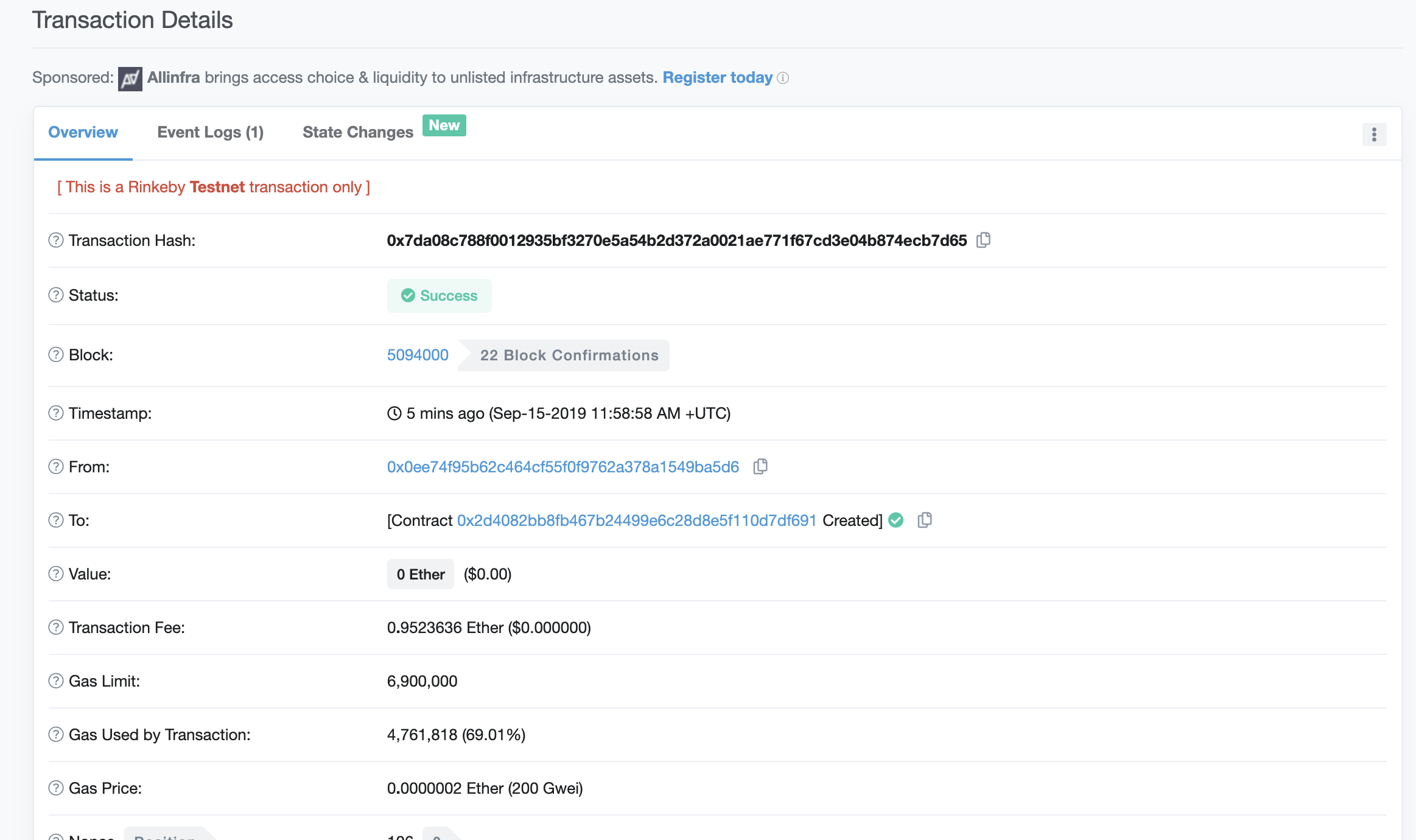The height and width of the screenshot is (840, 1416).
Task: Select the Overview tab
Action: pyautogui.click(x=83, y=132)
